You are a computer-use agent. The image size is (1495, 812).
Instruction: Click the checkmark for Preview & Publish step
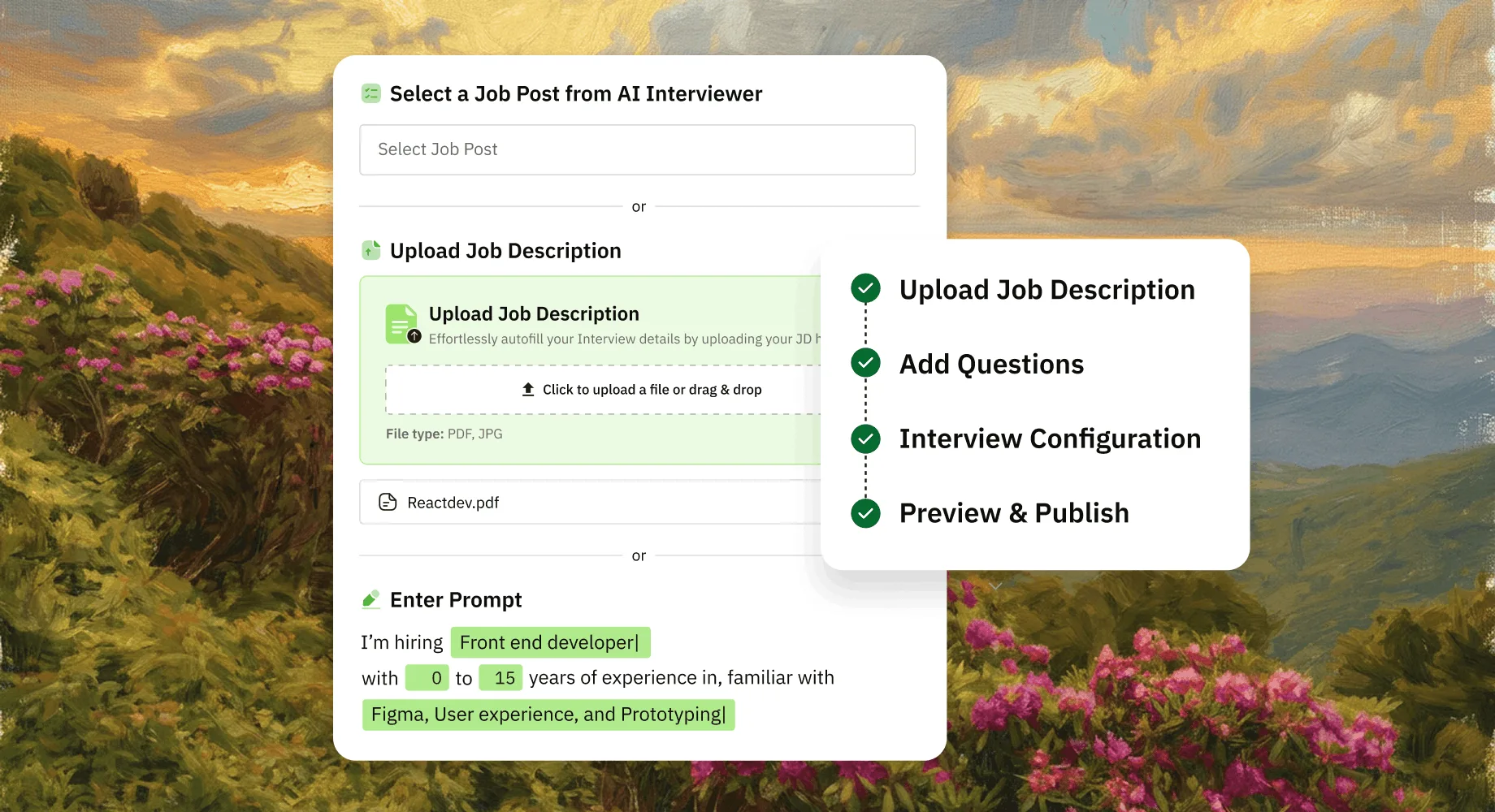(x=865, y=513)
